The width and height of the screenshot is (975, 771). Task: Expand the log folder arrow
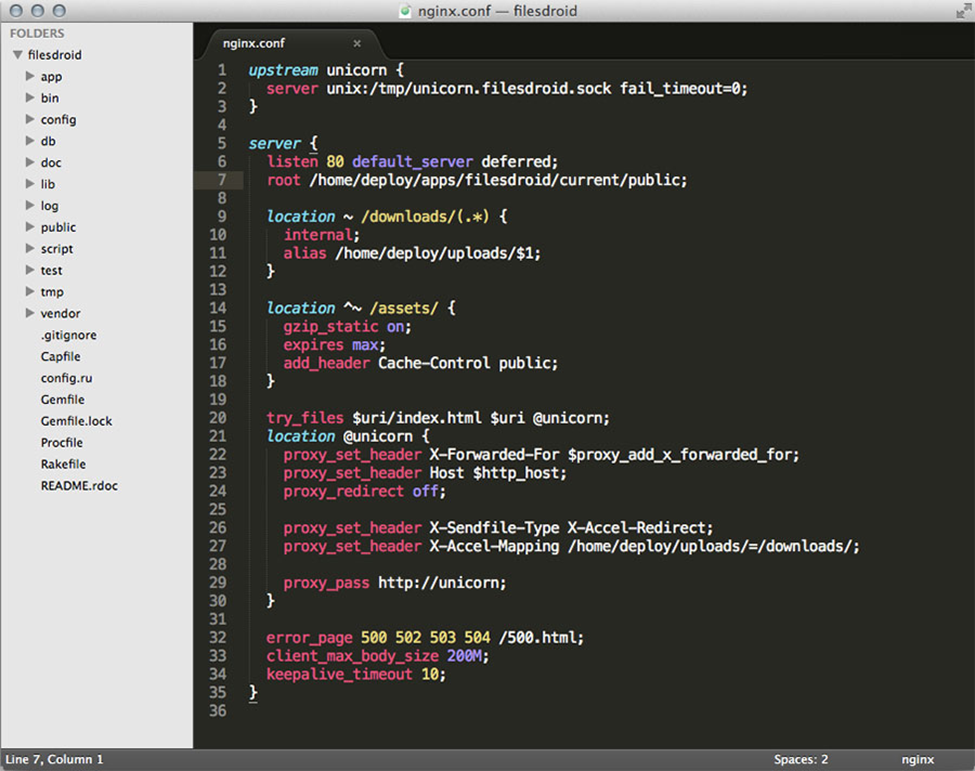click(x=30, y=205)
